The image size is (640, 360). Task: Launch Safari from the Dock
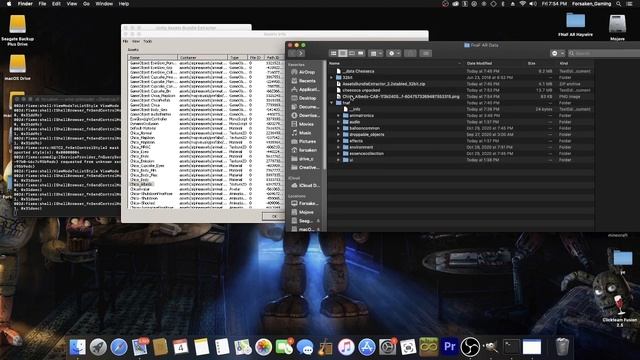tap(119, 347)
